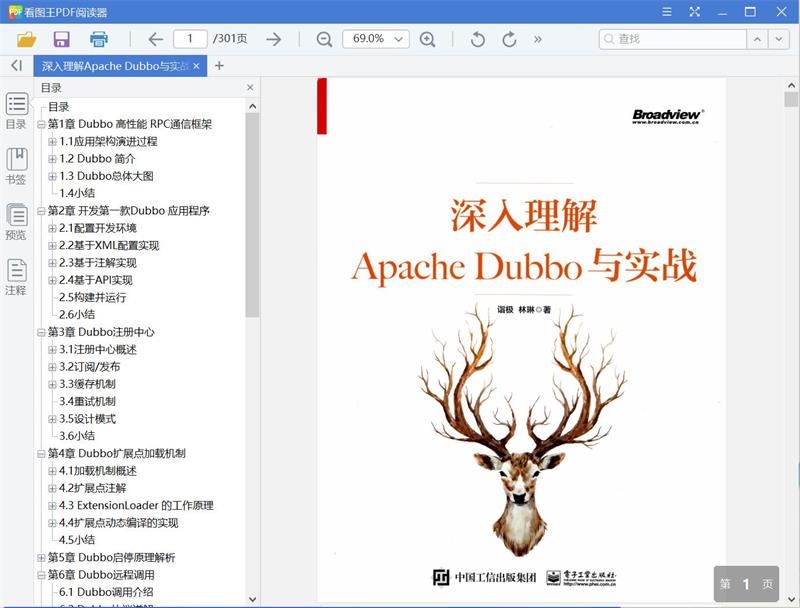Expand 4.3 ExtensionLoader 的工作原理 node

click(x=52, y=506)
